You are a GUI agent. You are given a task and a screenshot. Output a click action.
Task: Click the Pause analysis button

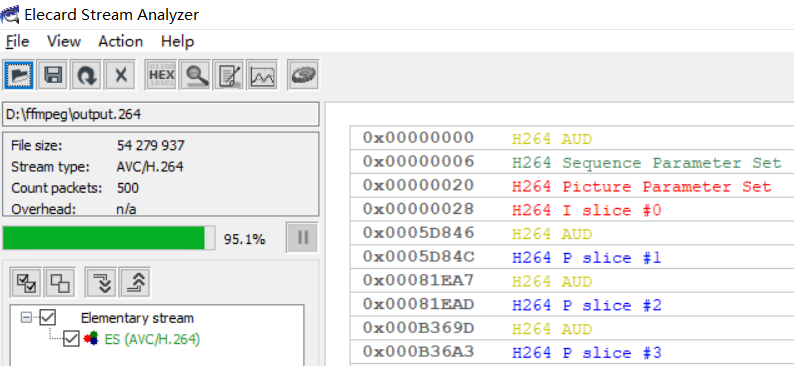point(302,237)
